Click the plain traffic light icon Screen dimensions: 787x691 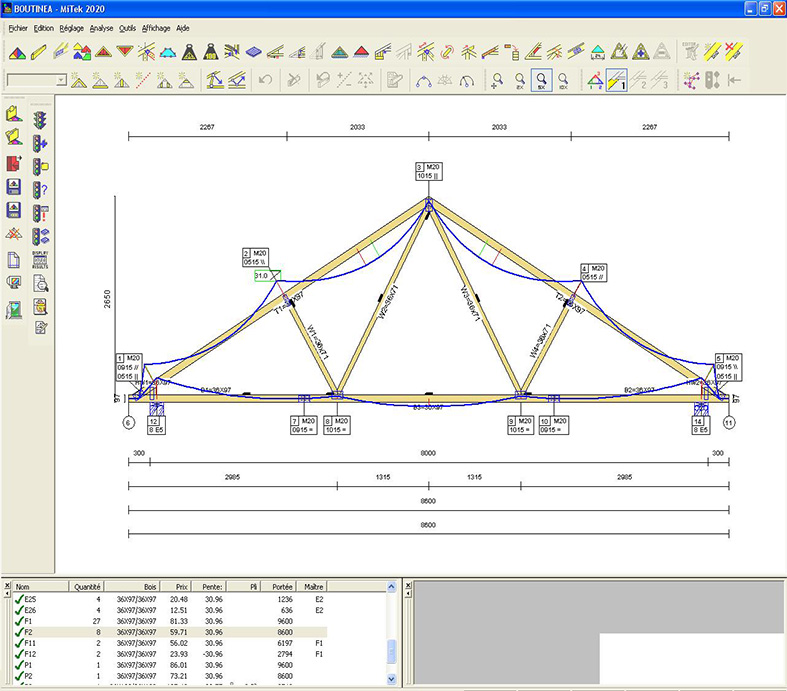(41, 120)
